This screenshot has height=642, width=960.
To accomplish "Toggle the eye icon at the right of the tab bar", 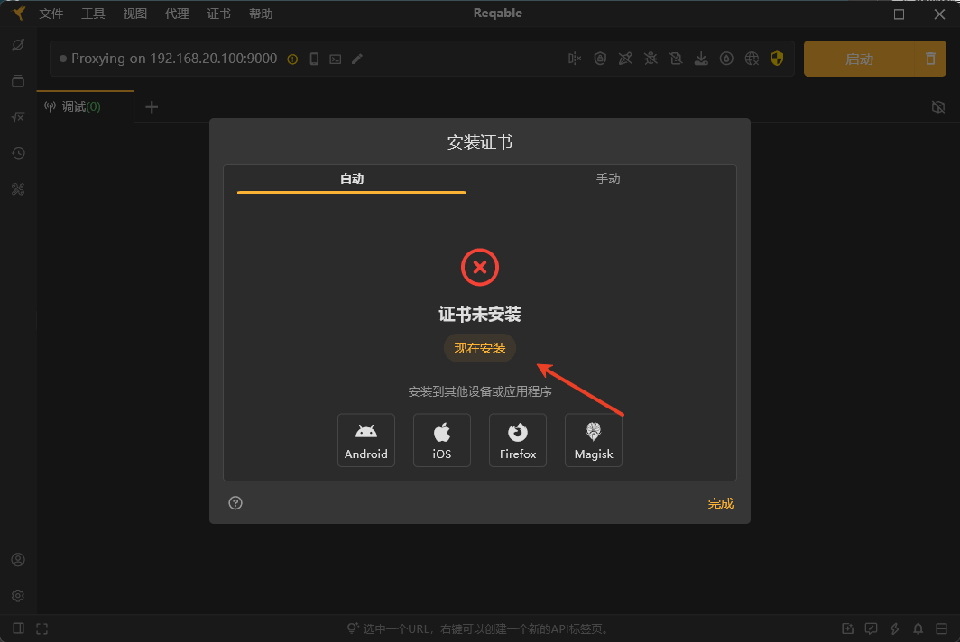I will tap(938, 106).
